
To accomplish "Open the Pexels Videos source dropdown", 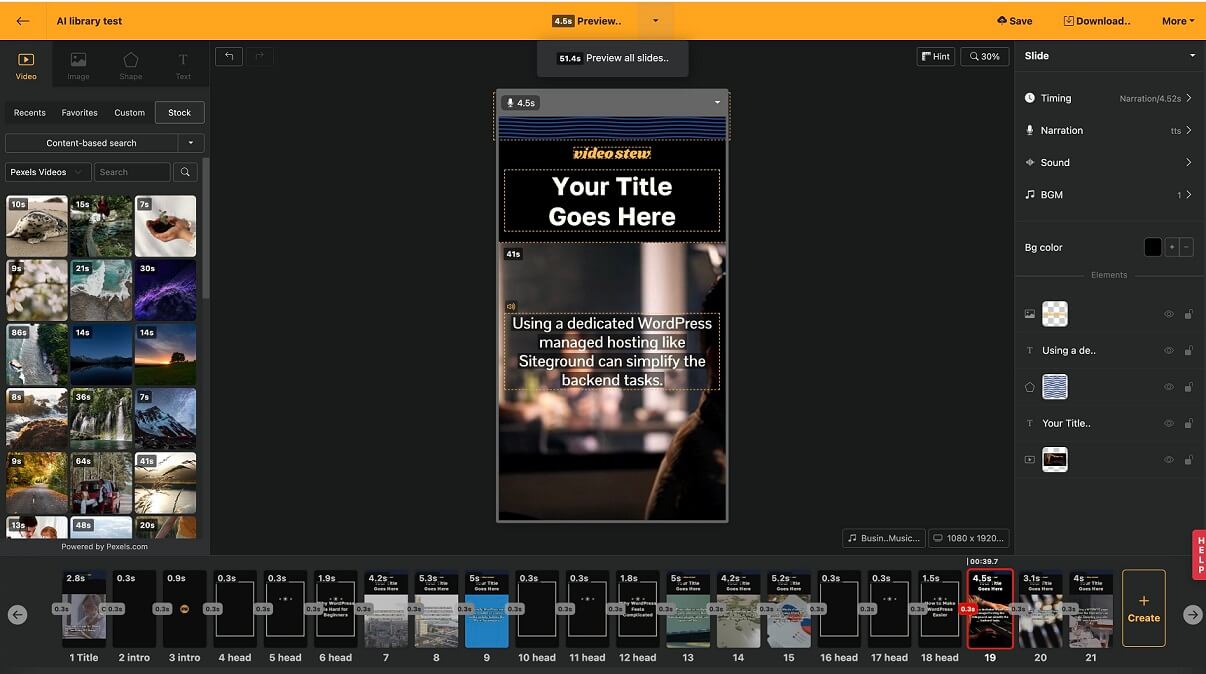I will coord(48,172).
